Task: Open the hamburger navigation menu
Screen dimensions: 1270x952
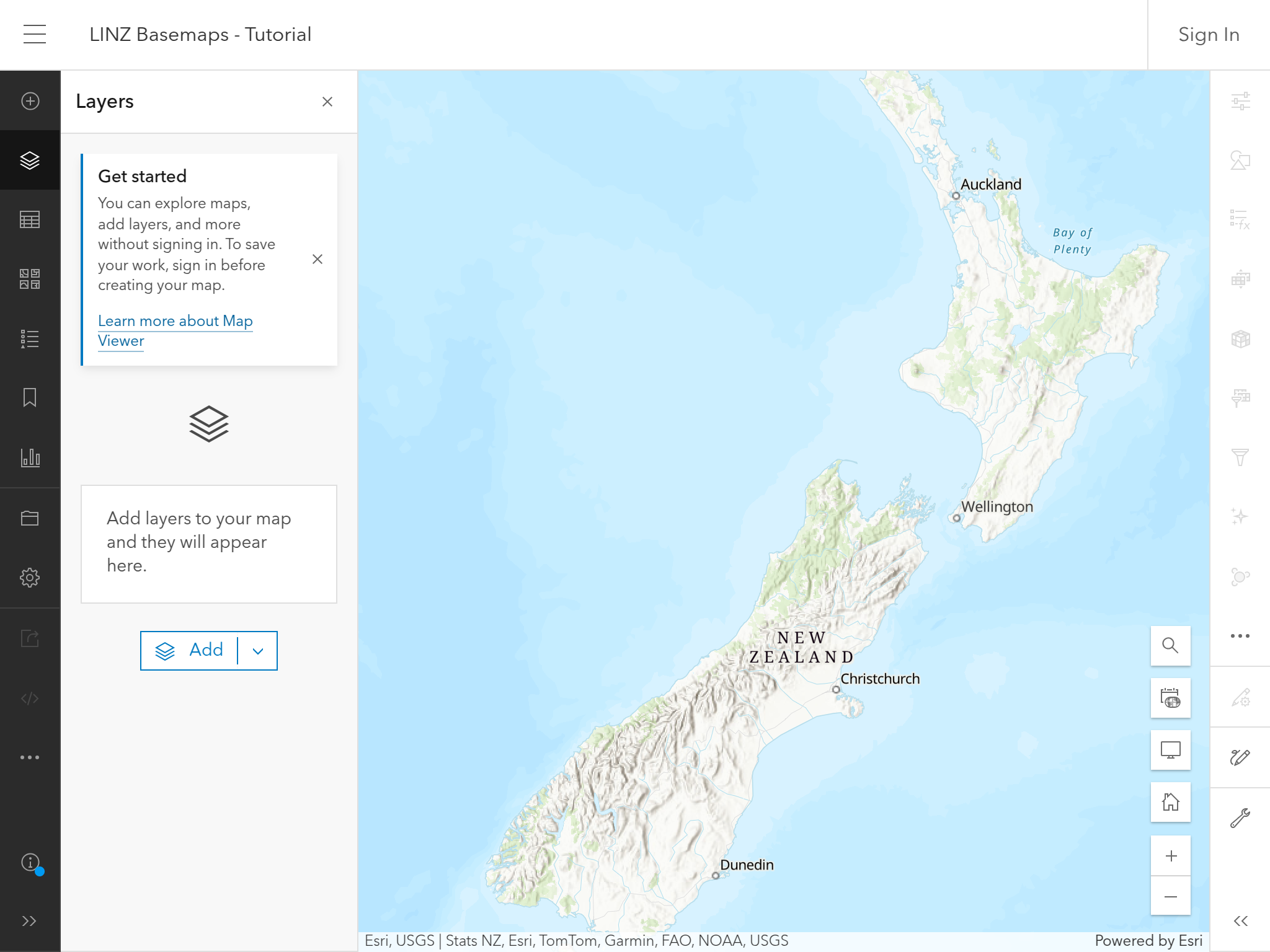Action: pyautogui.click(x=34, y=34)
